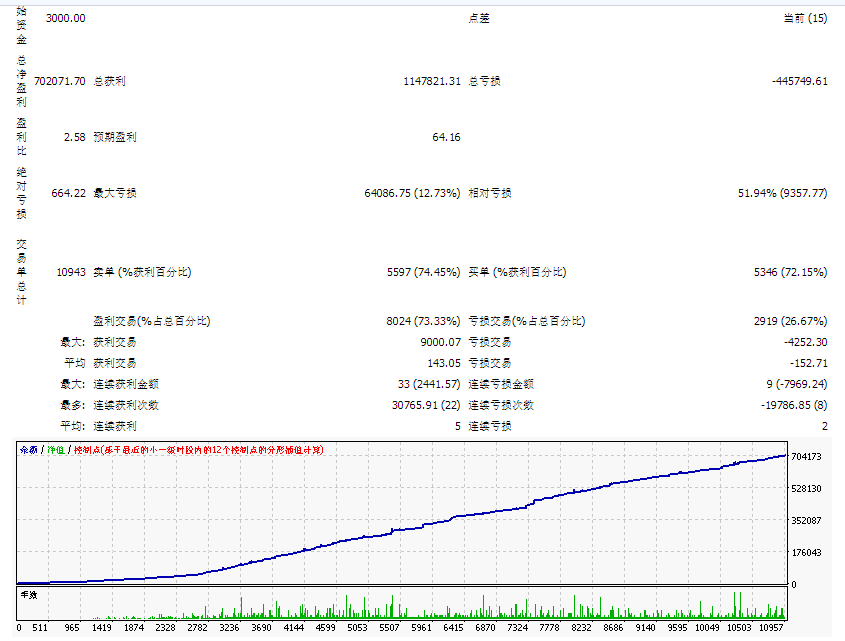Click the 连续亏损次数 label
845x641 pixels.
(x=501, y=406)
